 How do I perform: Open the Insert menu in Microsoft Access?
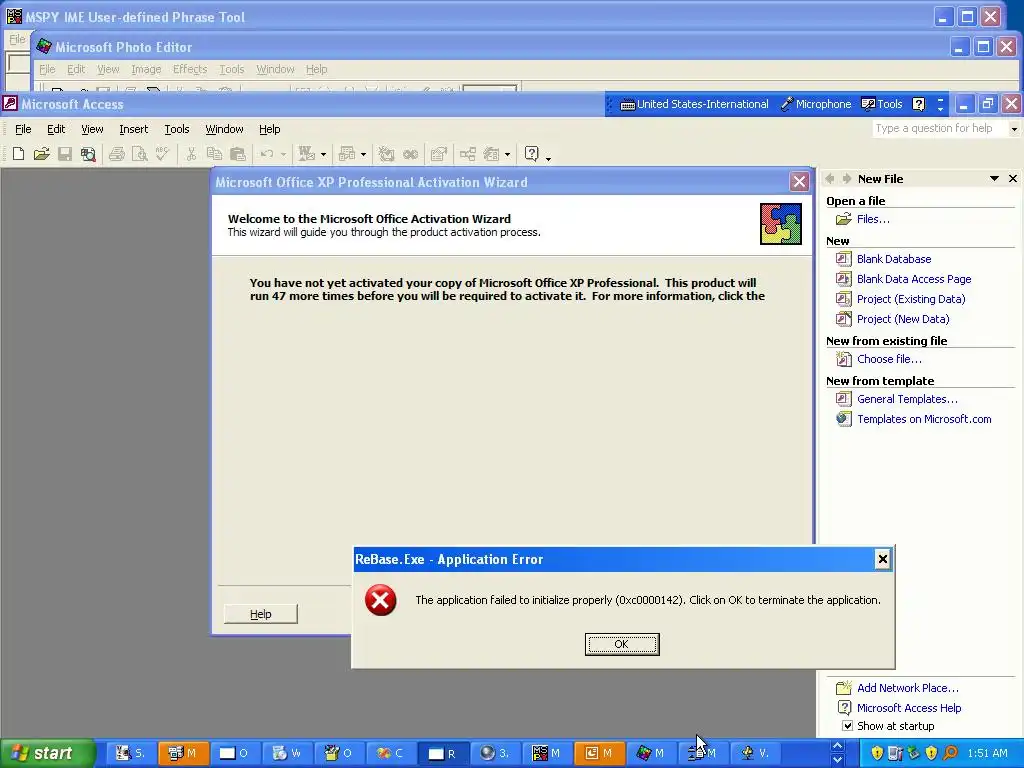133,129
